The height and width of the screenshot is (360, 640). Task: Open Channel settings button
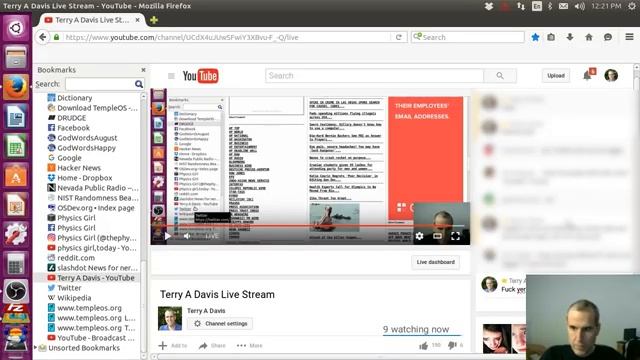[220, 324]
